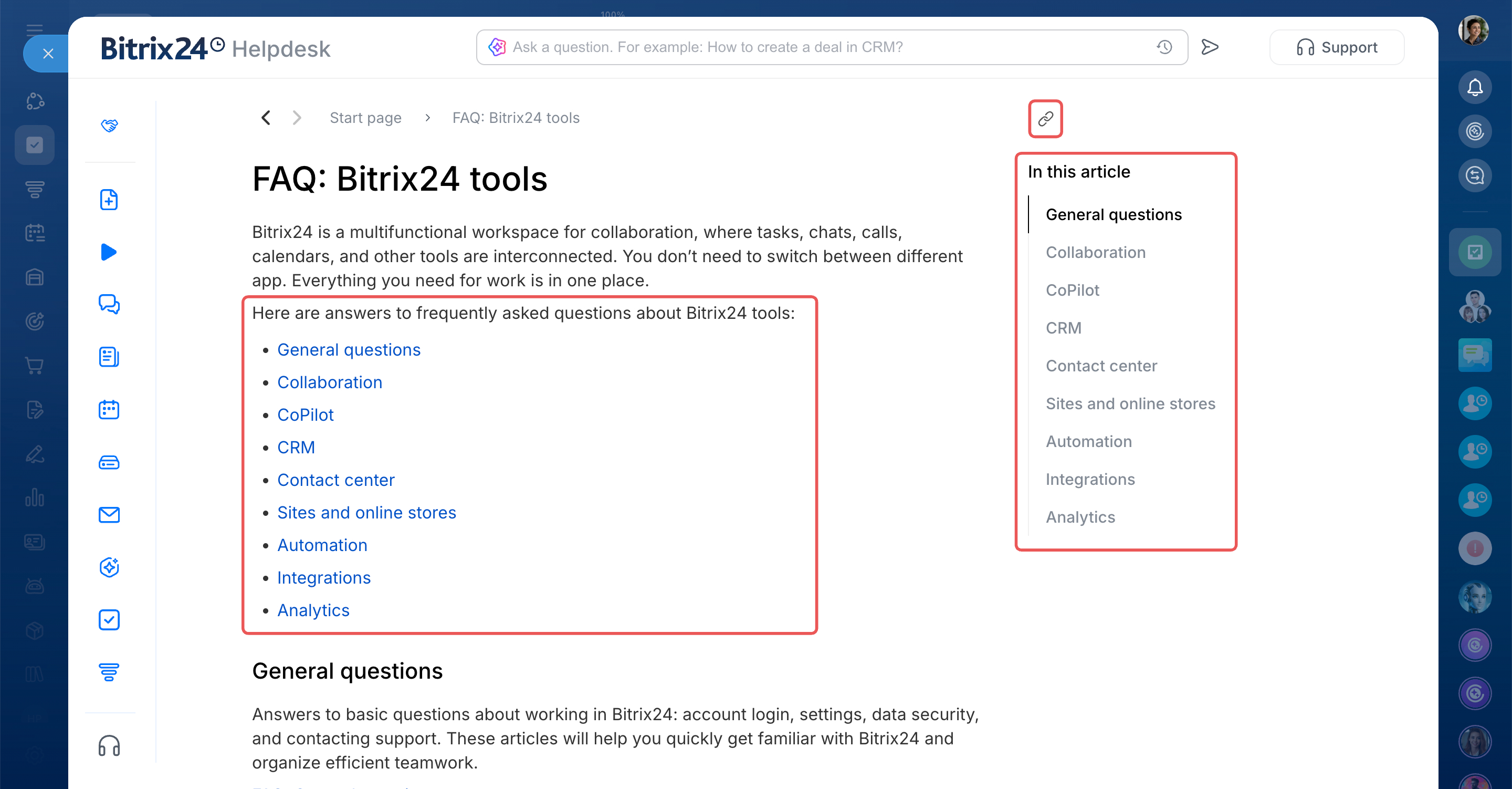Select the calendar icon in helpdesk sidebar
Viewport: 1512px width, 789px height.
pos(109,410)
